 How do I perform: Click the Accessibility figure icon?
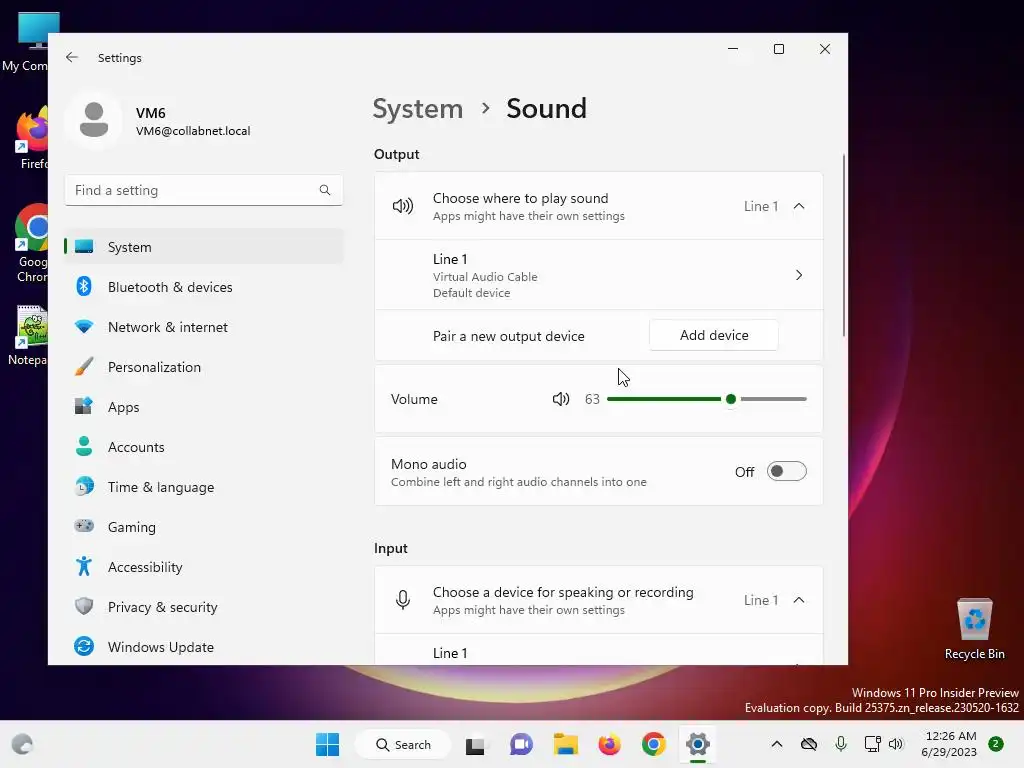(84, 566)
